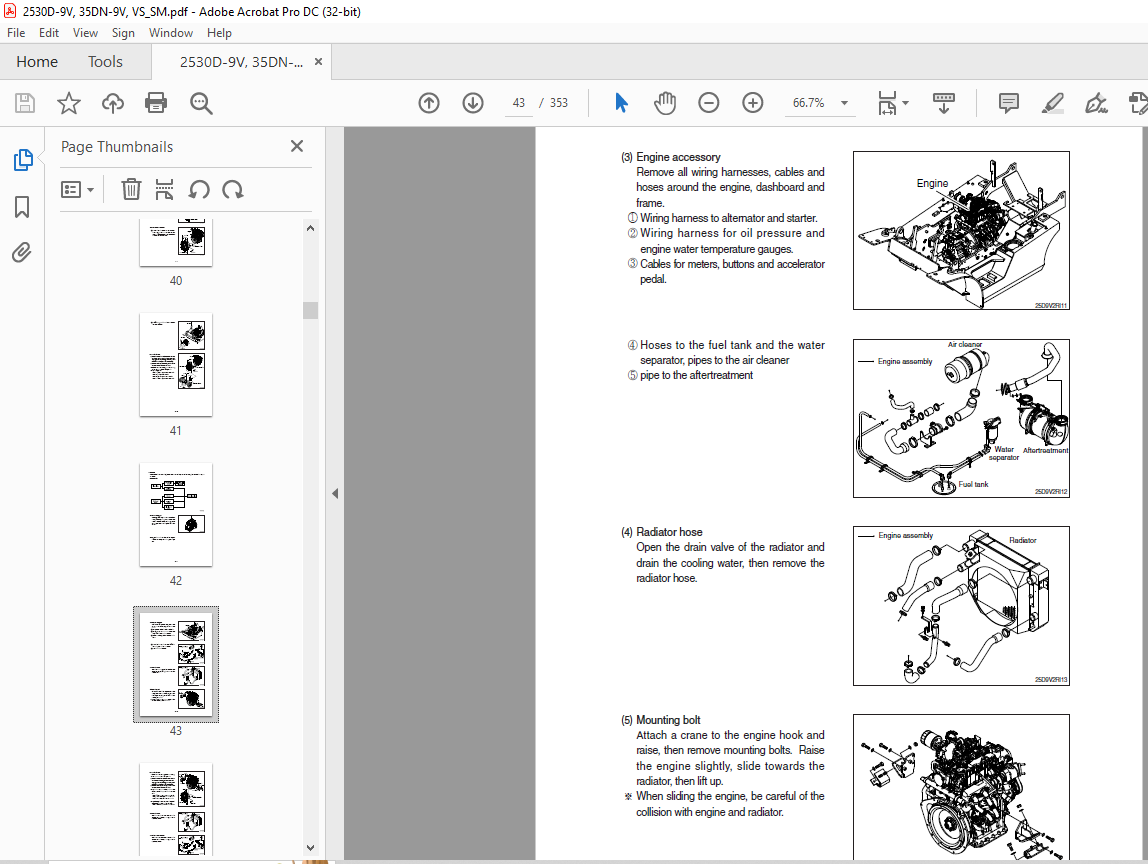Click the 'Mounting bolt' heading text
The width and height of the screenshot is (1148, 864).
pos(668,720)
